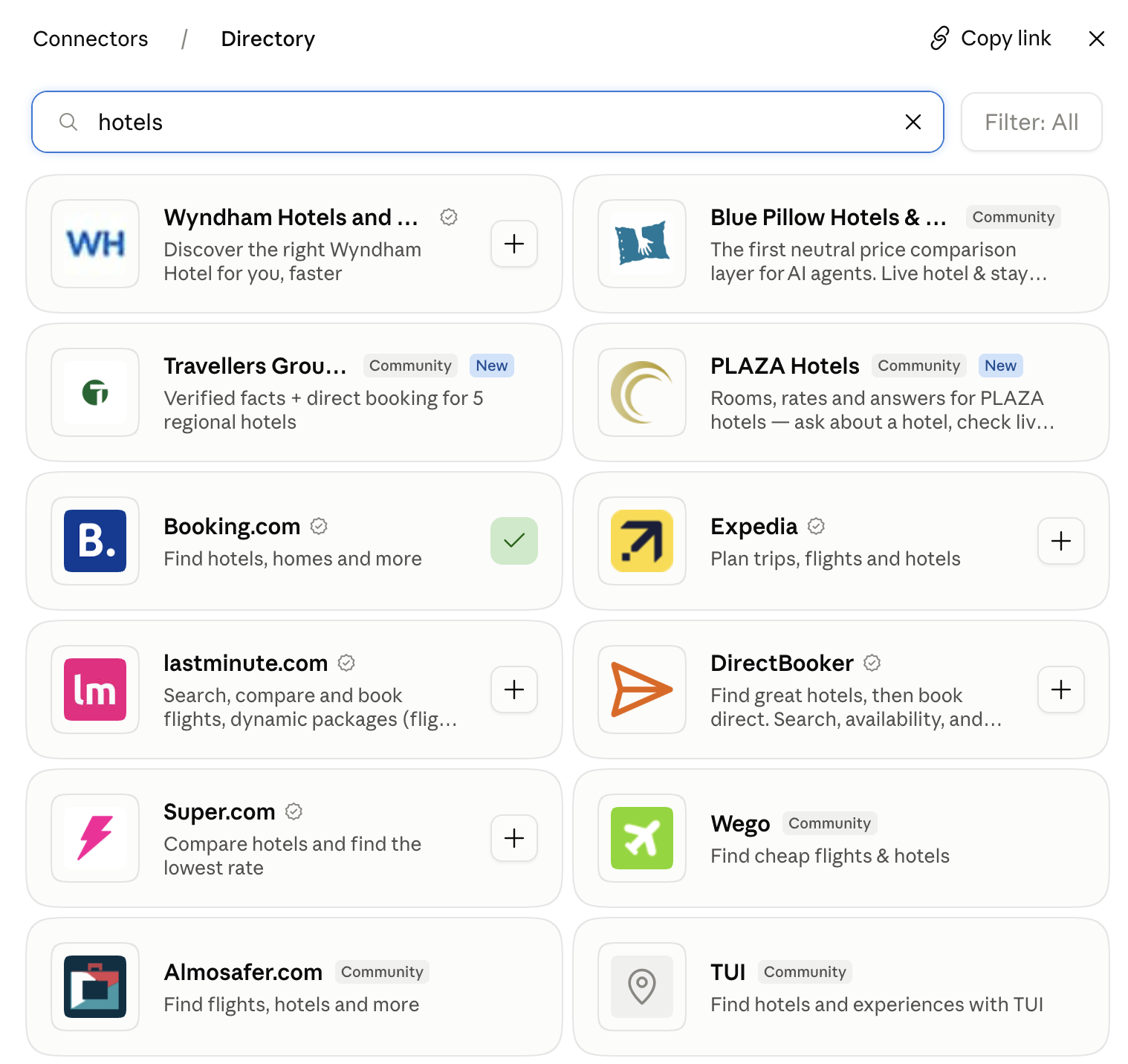The image size is (1128, 1064).
Task: Clear the hotels search text
Action: pos(913,122)
